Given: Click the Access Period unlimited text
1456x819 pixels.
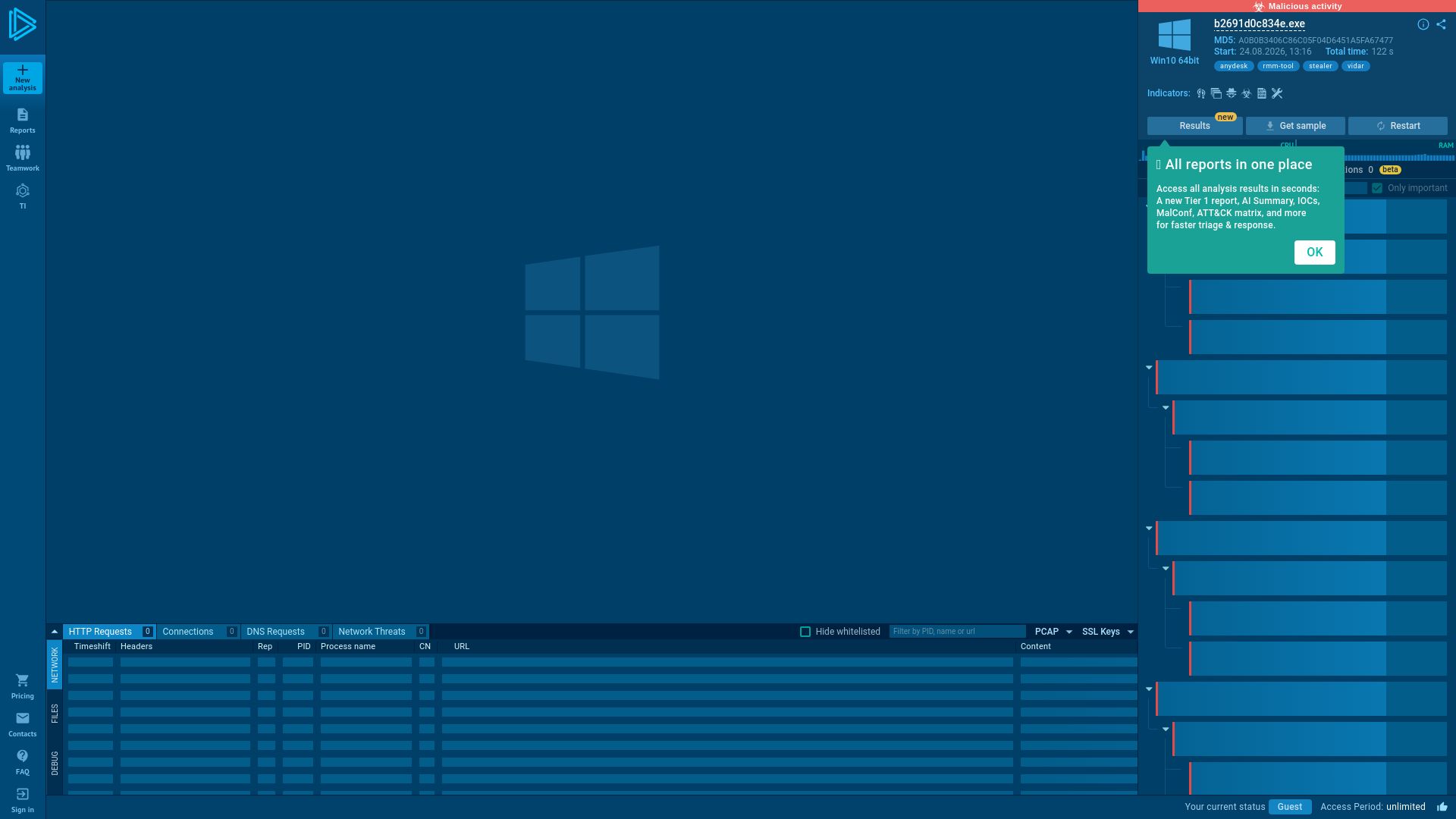Looking at the screenshot, I should pos(1373,807).
